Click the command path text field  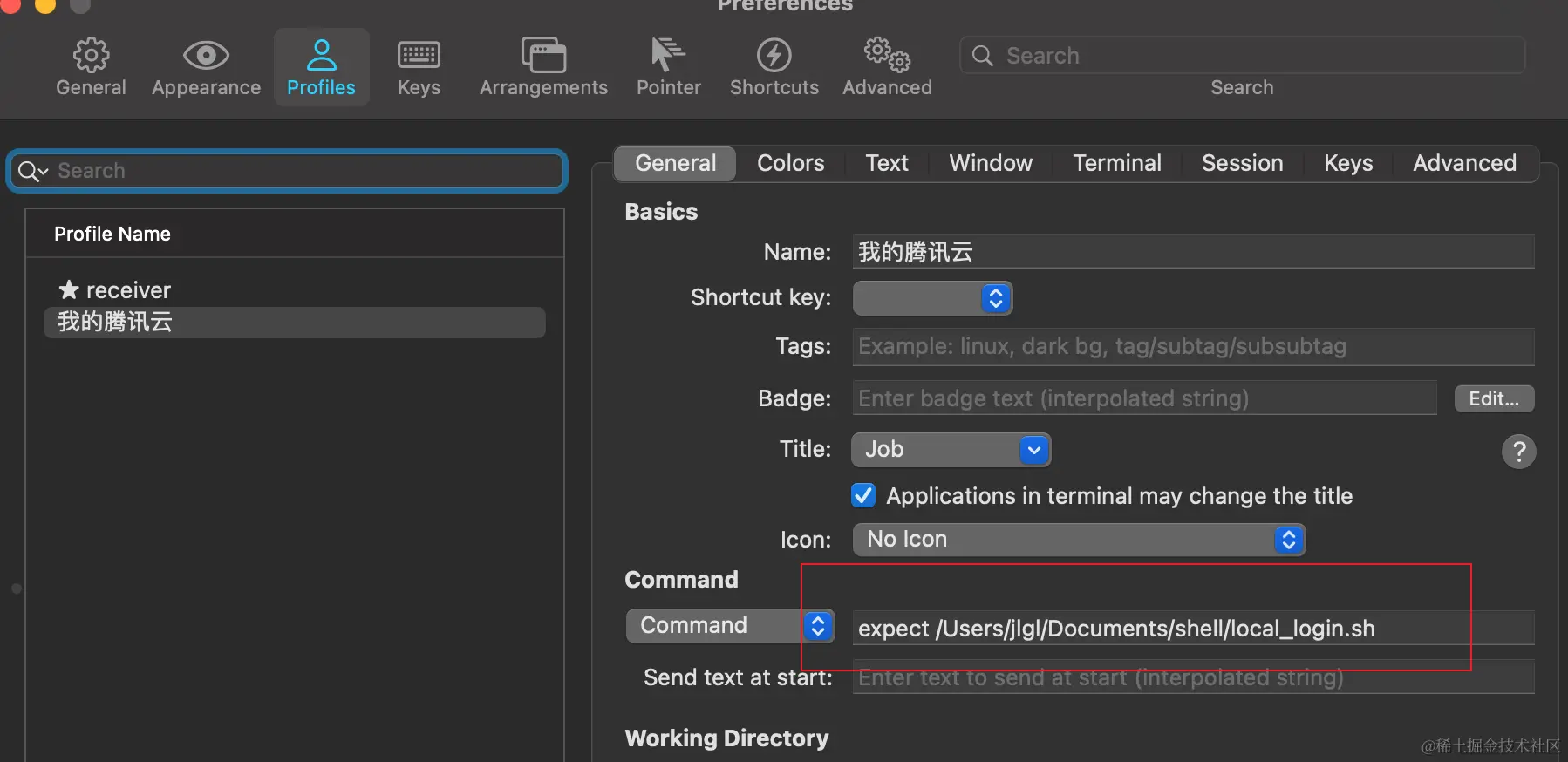[x=1193, y=628]
